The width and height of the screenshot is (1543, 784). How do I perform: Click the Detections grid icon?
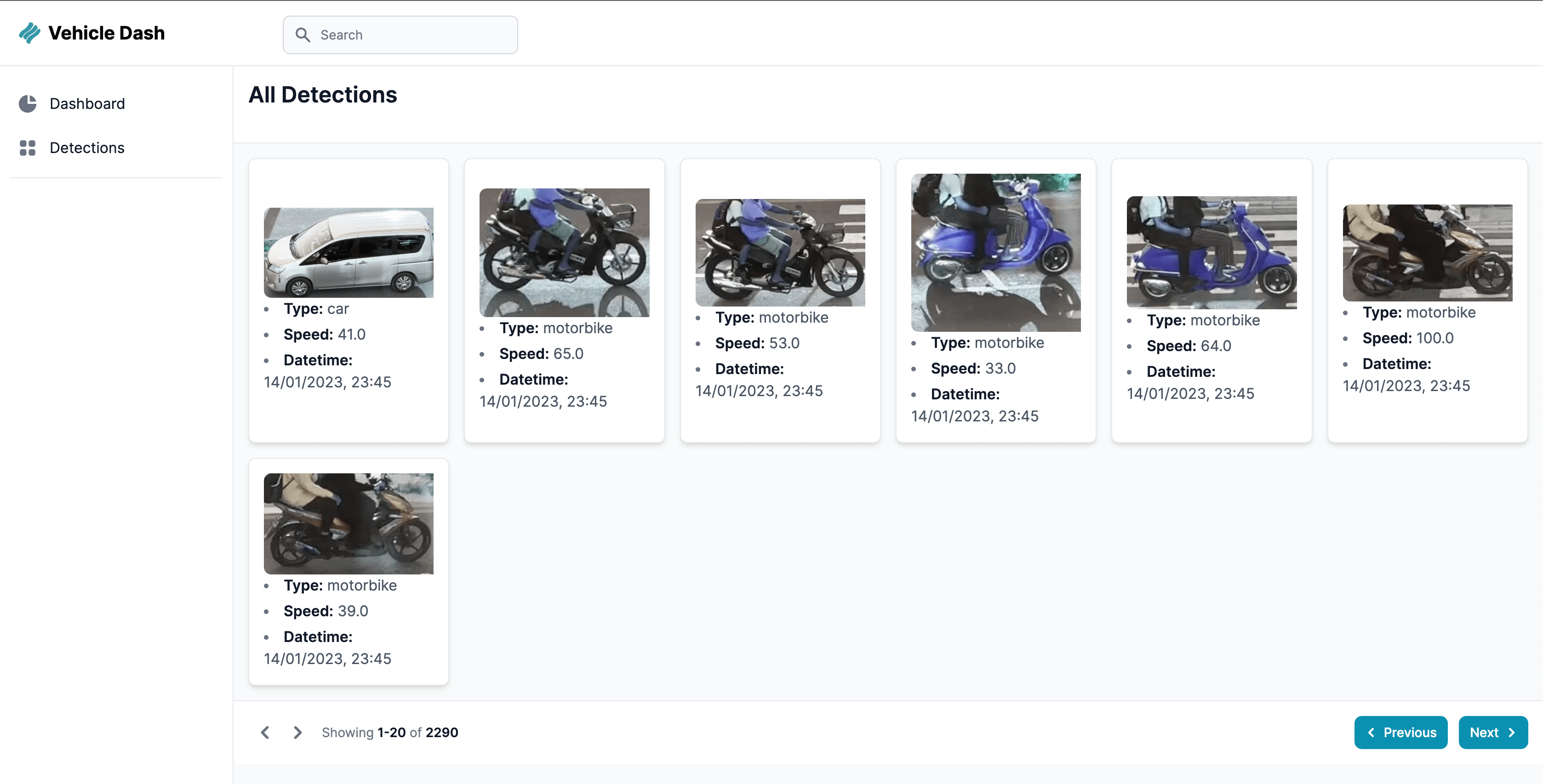(x=28, y=148)
